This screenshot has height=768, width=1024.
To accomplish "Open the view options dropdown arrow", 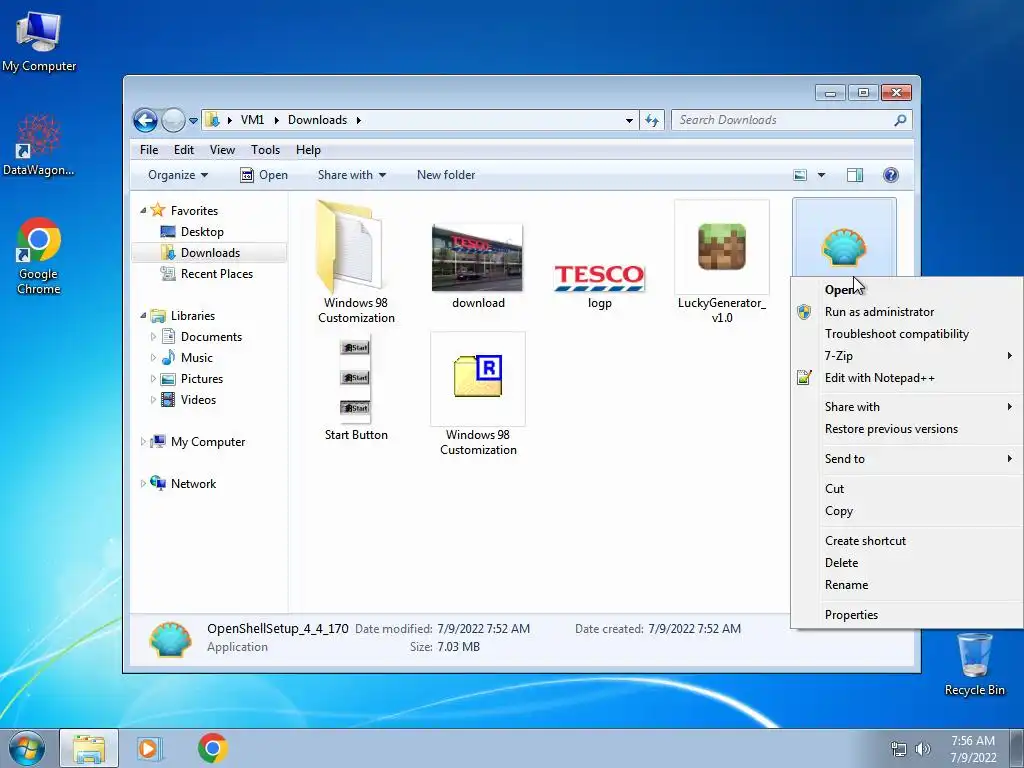I will (821, 175).
